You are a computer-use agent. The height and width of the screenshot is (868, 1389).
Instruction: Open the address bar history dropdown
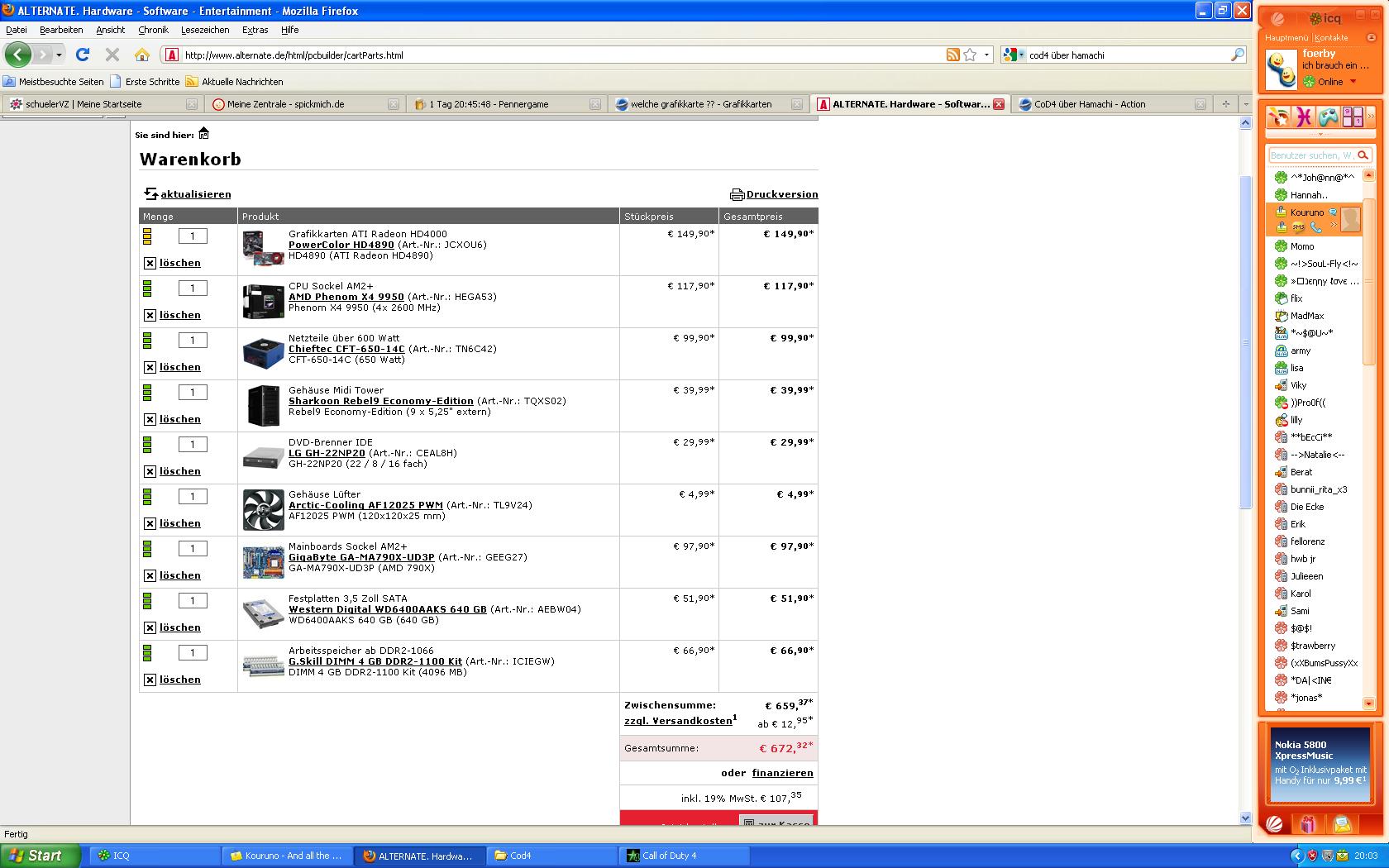(986, 55)
